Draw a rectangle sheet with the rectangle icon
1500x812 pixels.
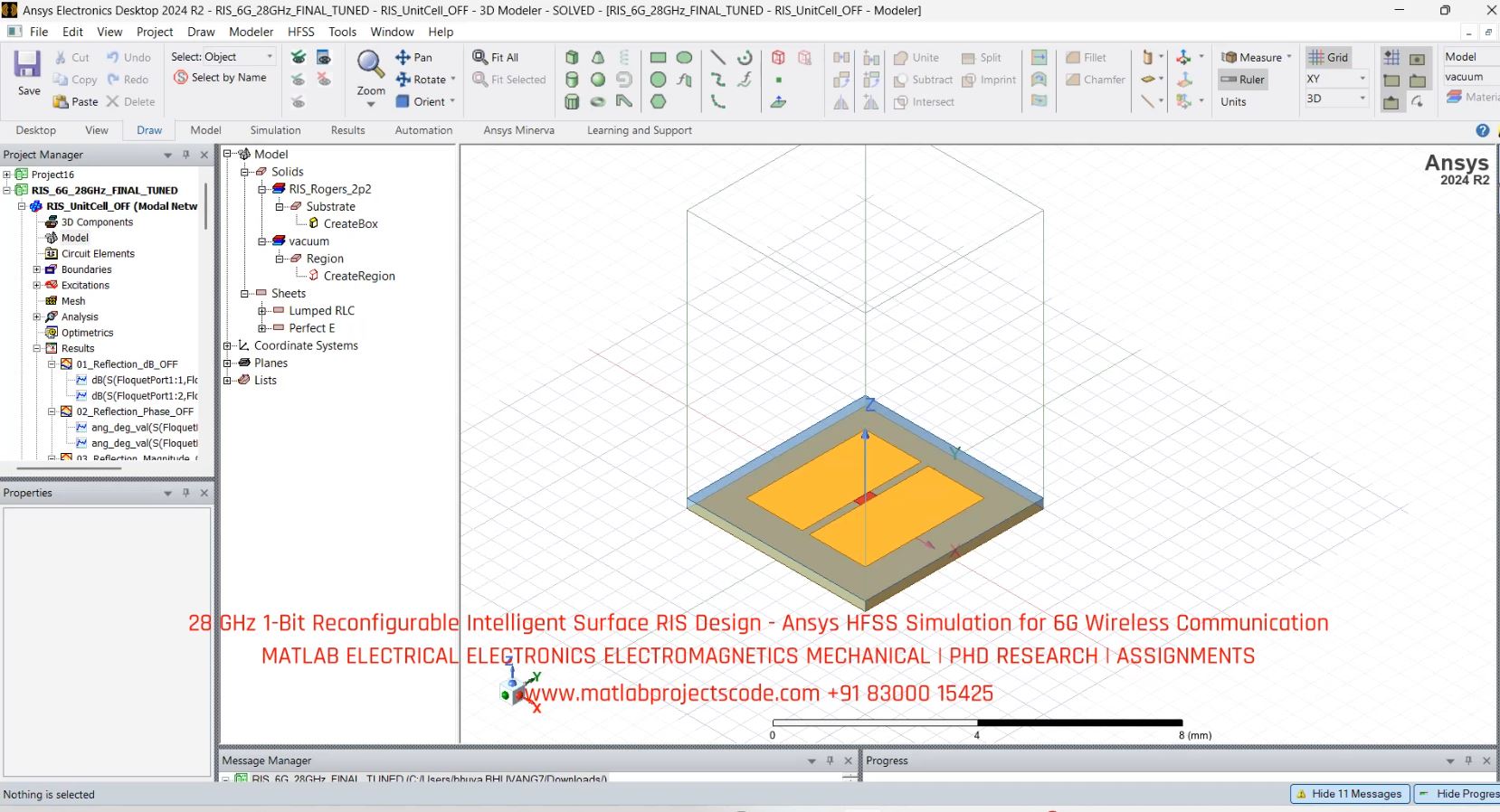tap(659, 57)
